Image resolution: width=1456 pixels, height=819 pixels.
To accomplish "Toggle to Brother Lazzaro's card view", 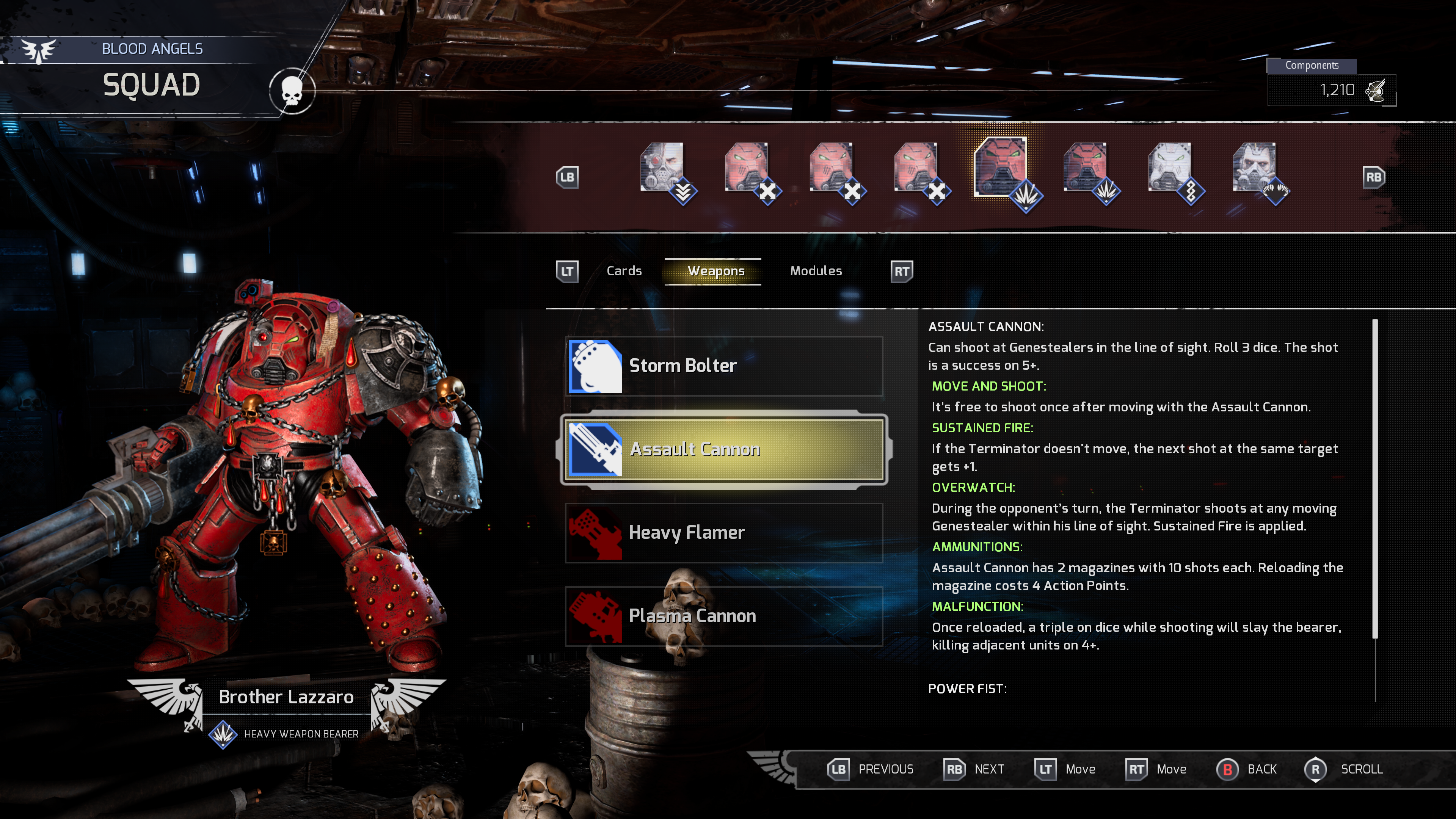I will tap(625, 270).
